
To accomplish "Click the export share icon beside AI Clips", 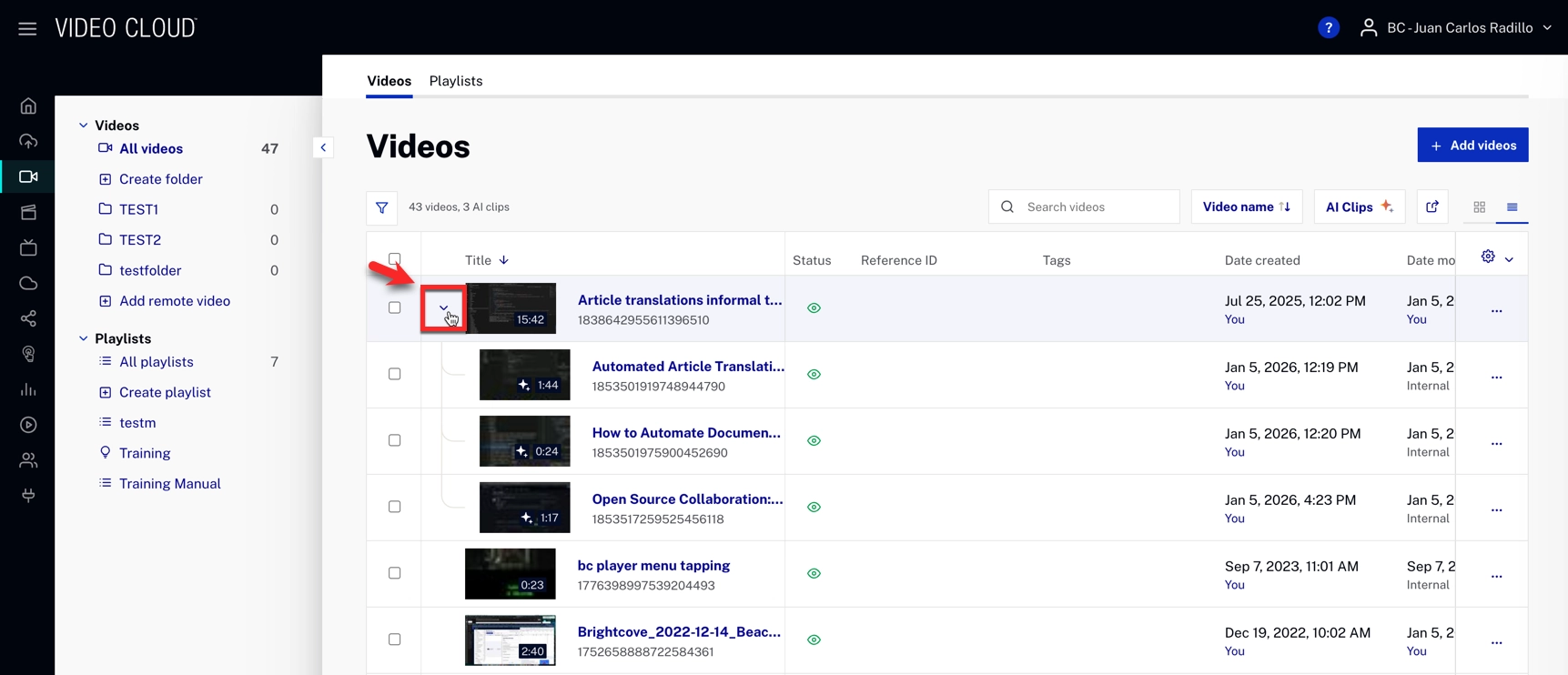I will (x=1431, y=207).
